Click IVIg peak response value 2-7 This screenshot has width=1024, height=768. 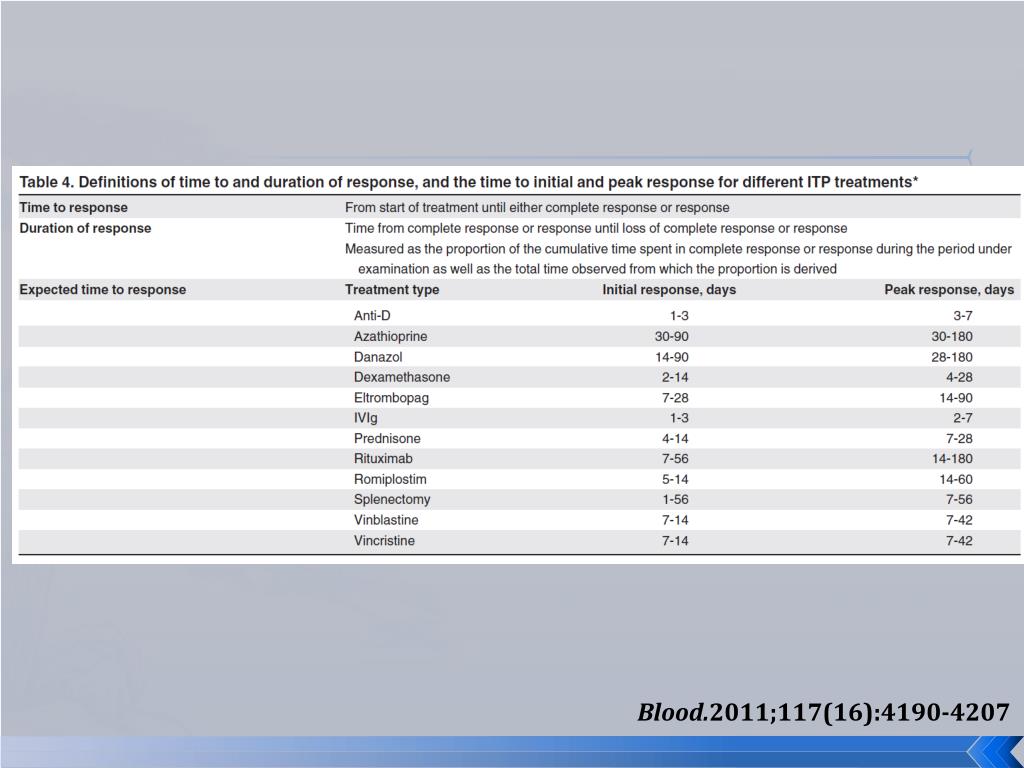click(963, 418)
